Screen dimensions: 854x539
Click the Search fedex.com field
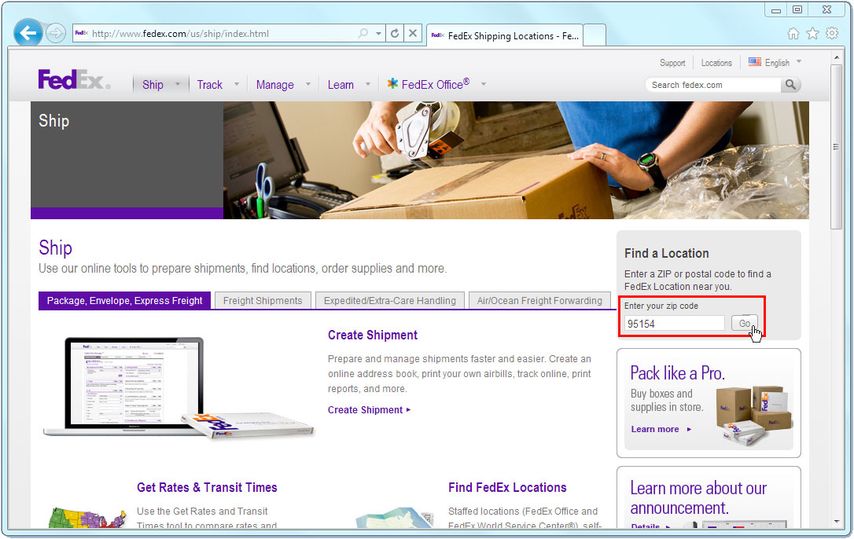point(715,85)
